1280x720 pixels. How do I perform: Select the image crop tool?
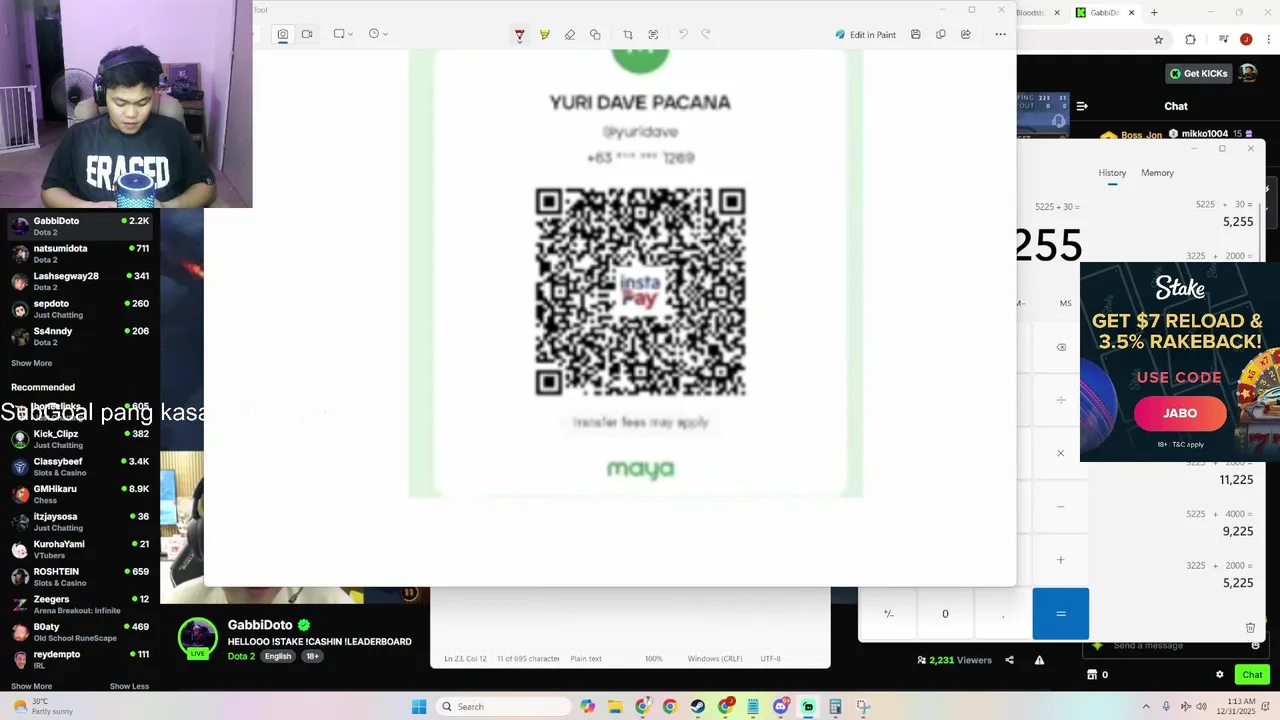click(x=628, y=35)
